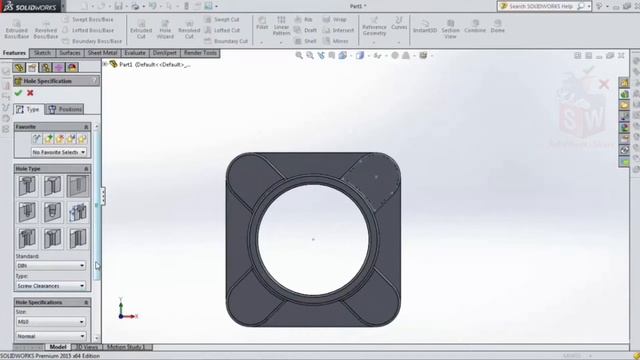The image size is (640, 360).
Task: Click the DisplayManager tab icon
Action: coord(72,67)
